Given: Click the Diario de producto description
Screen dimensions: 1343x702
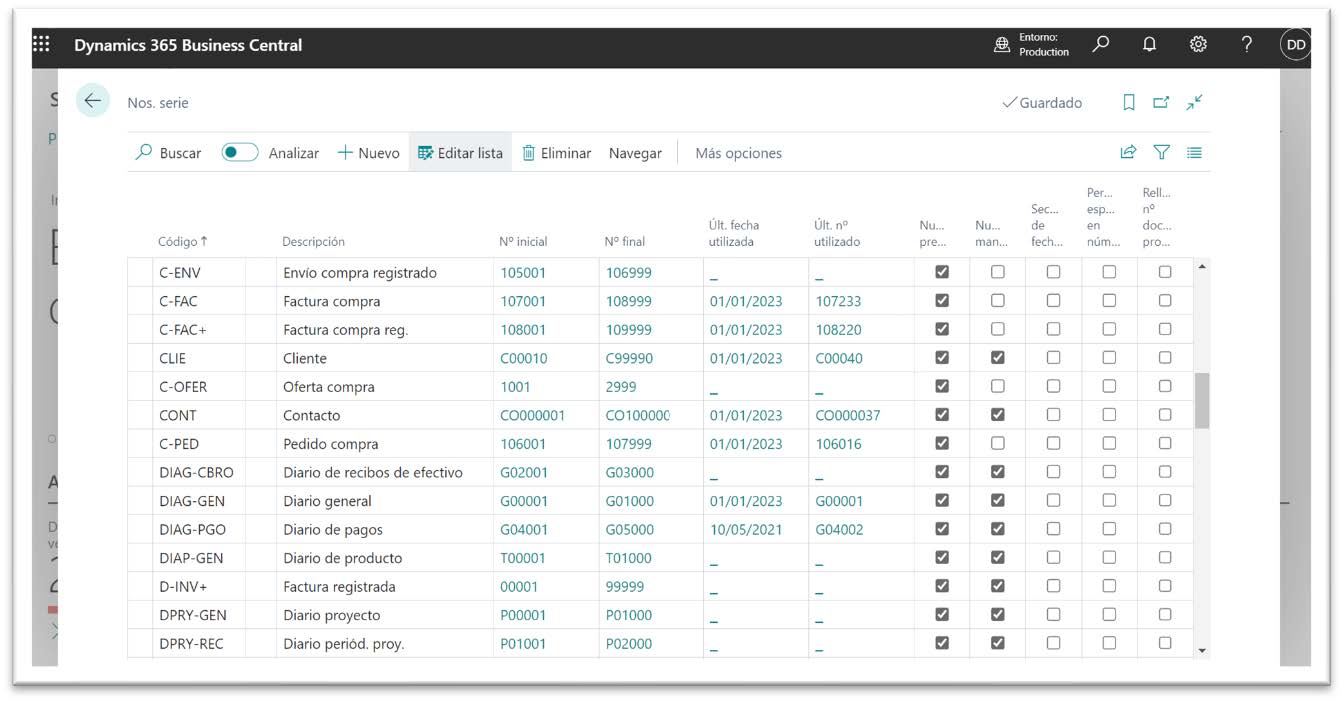Looking at the screenshot, I should click(x=342, y=558).
